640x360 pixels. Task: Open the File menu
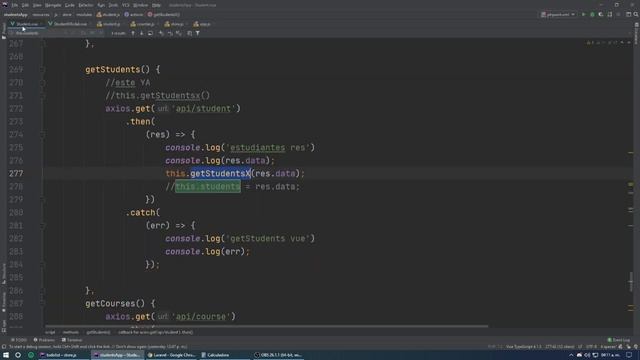coord(15,5)
